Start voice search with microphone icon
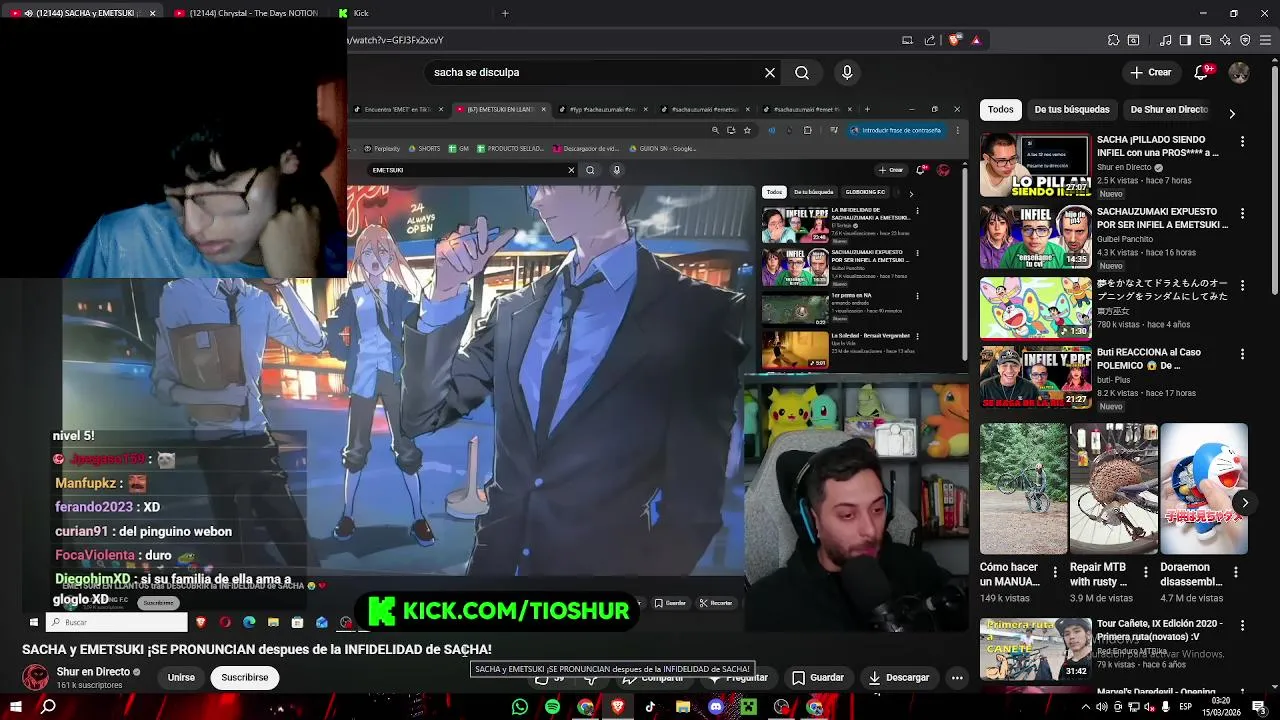Viewport: 1280px width, 720px height. click(x=847, y=72)
